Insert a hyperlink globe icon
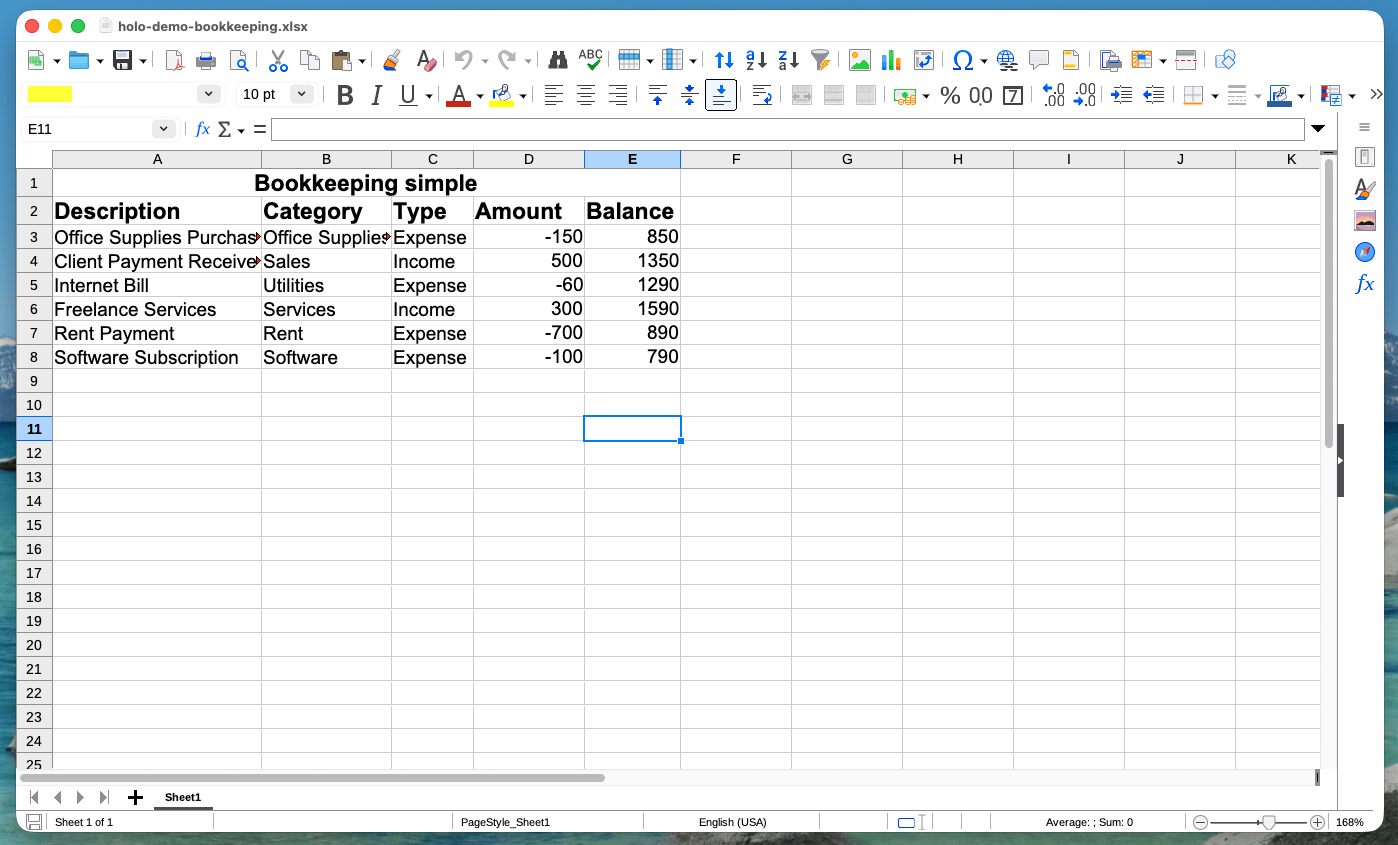The image size is (1398, 845). coord(1007,61)
